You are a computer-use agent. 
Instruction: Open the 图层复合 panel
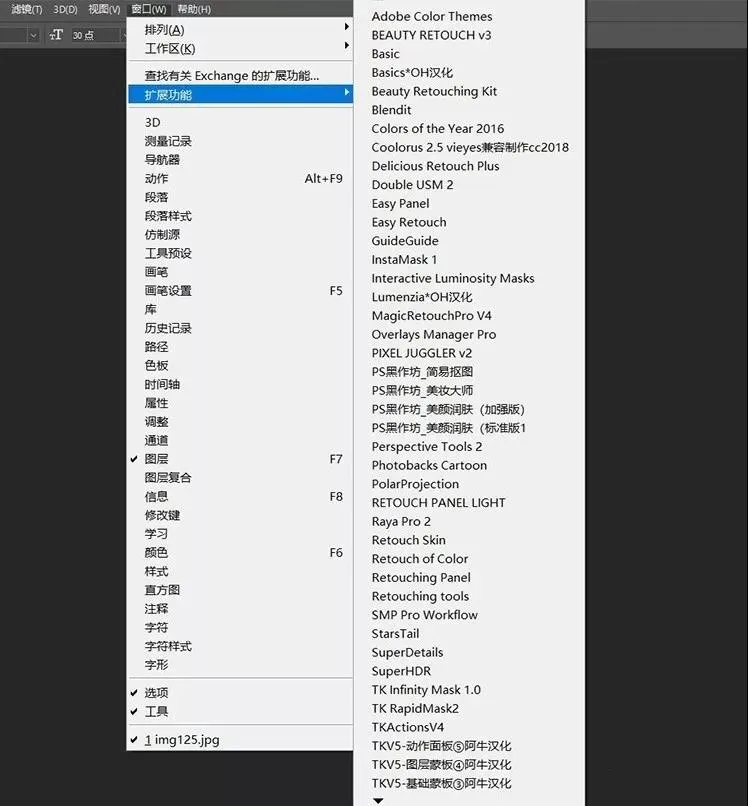point(240,478)
